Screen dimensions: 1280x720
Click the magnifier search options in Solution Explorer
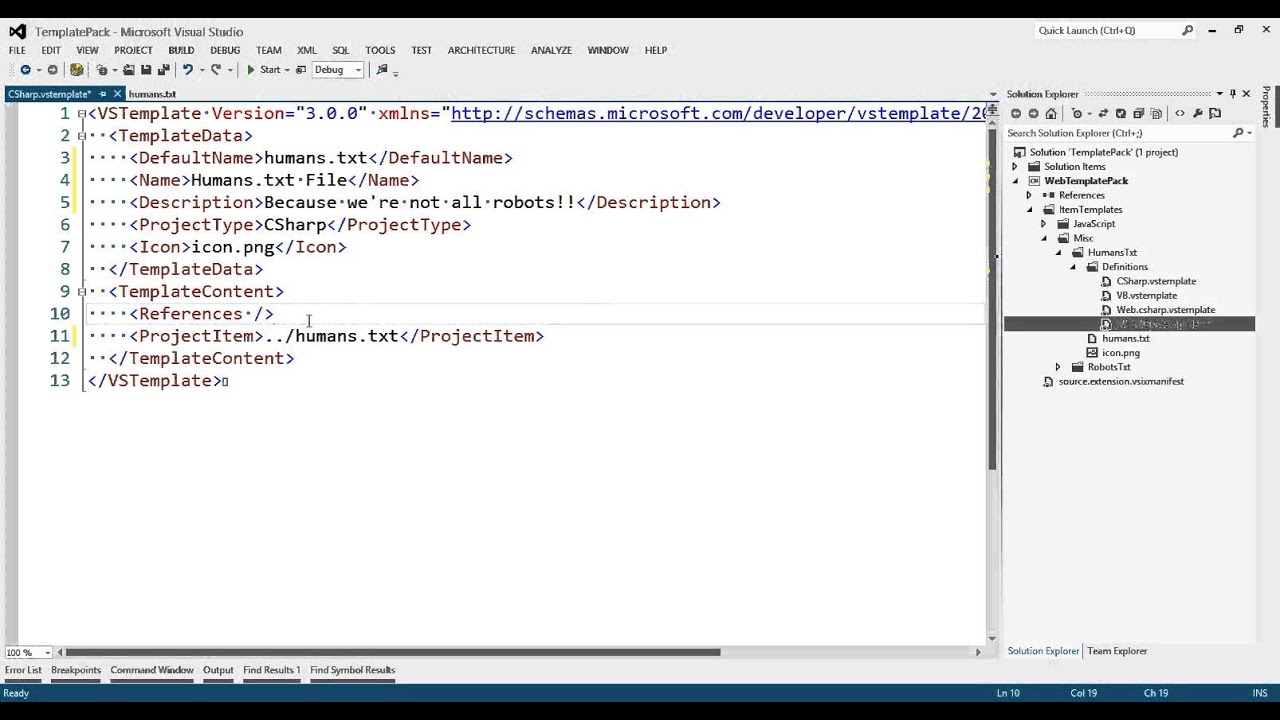[1240, 133]
